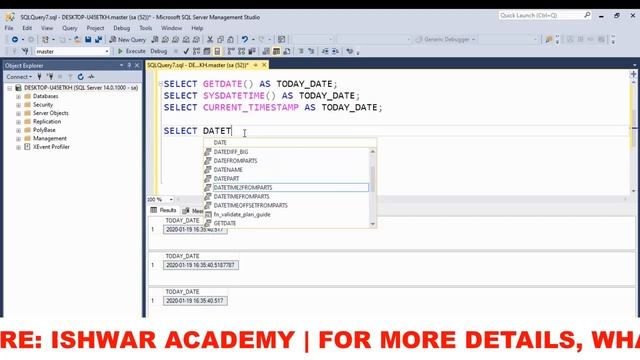The width and height of the screenshot is (640, 360).
Task: Toggle Results to Grid icon
Action: coord(276,51)
